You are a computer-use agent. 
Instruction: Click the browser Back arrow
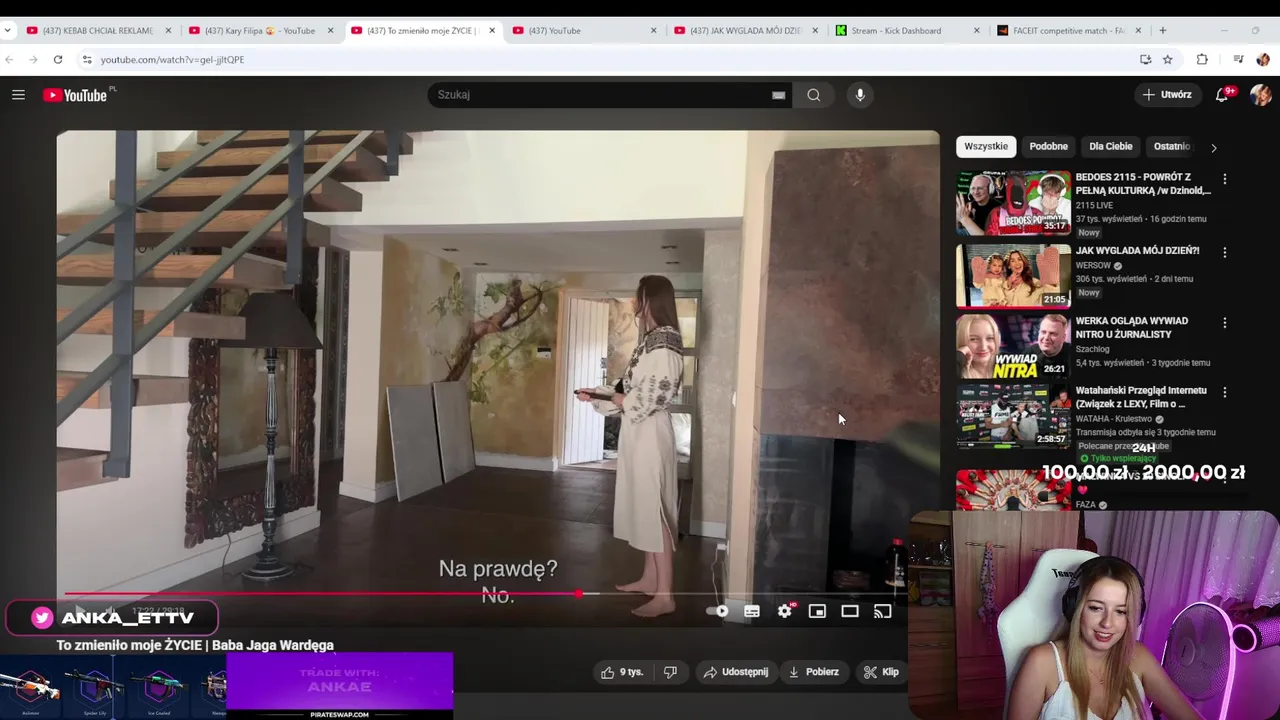pos(9,60)
